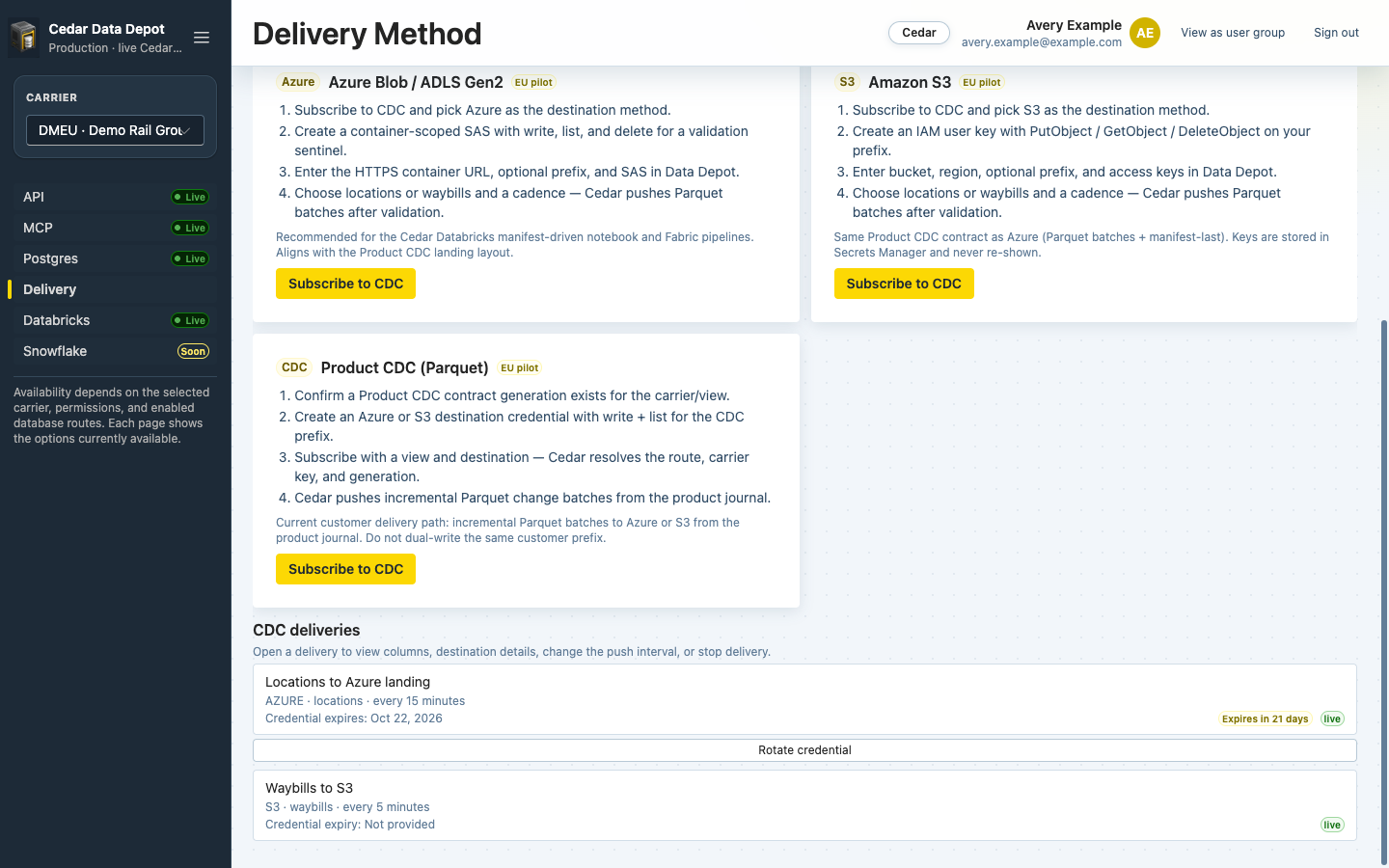The height and width of the screenshot is (868, 1389).
Task: Click the Live badge next to MCP
Action: coord(190,228)
